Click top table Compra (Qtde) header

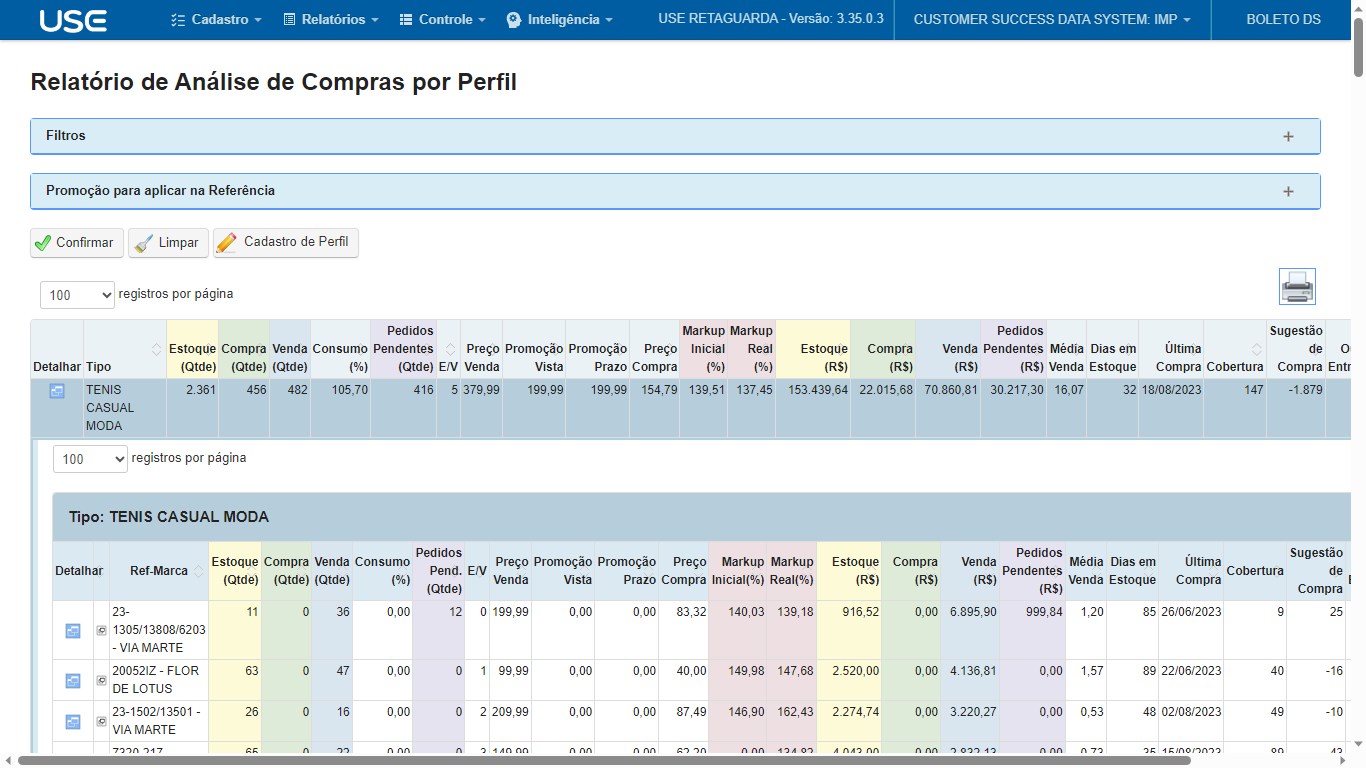(x=244, y=349)
